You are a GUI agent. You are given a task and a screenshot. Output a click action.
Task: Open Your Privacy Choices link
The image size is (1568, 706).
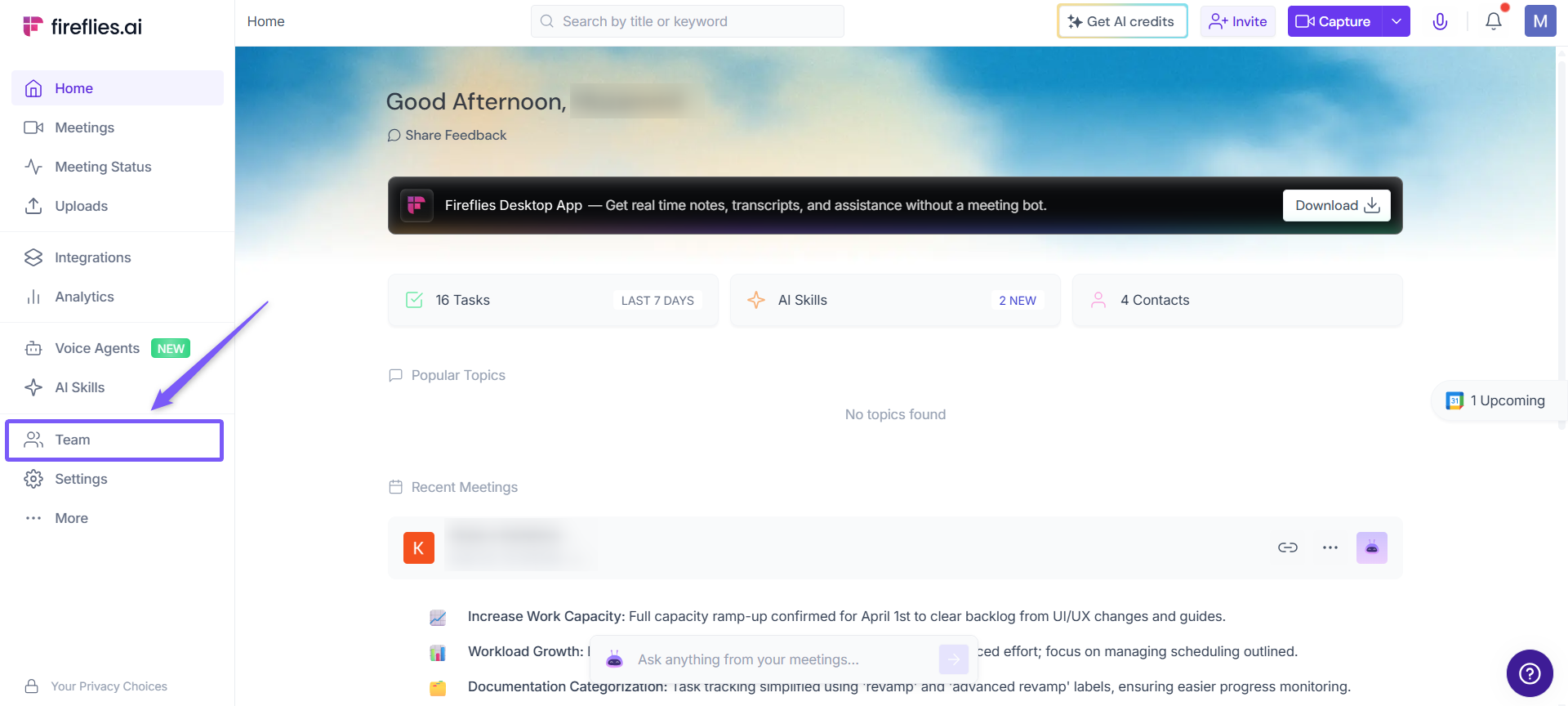coord(96,686)
